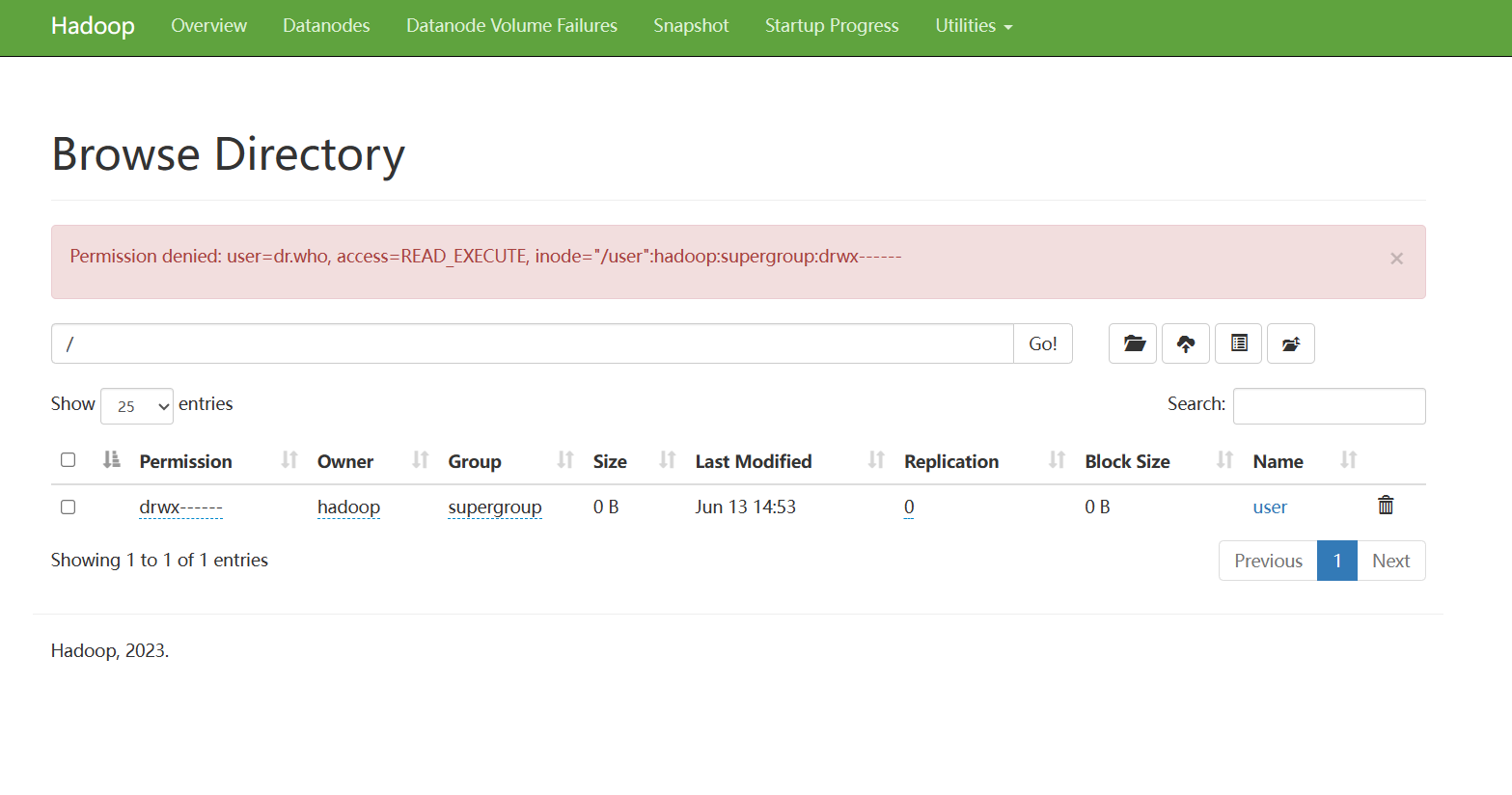
Task: Click the 0 B value under Size
Action: (606, 507)
